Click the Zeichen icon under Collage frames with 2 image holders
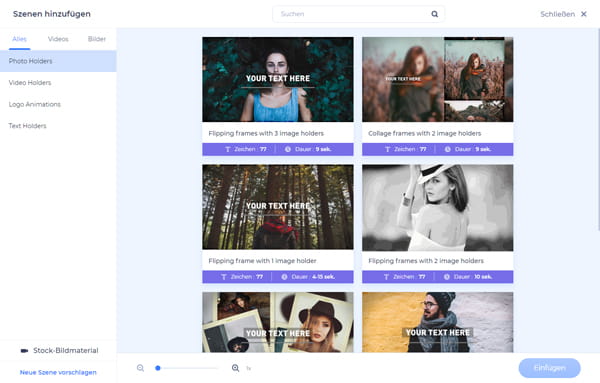This screenshot has height=383, width=600. pyautogui.click(x=387, y=149)
